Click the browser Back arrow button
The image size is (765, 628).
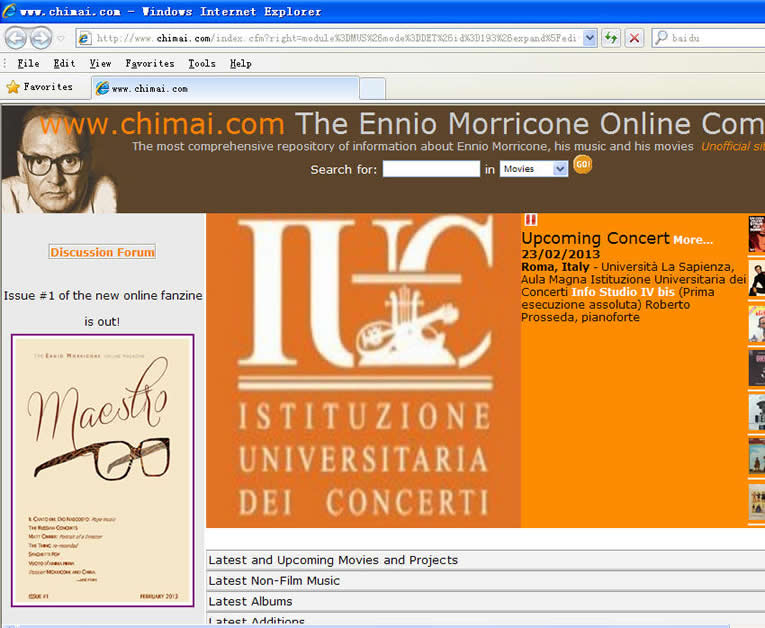click(16, 38)
